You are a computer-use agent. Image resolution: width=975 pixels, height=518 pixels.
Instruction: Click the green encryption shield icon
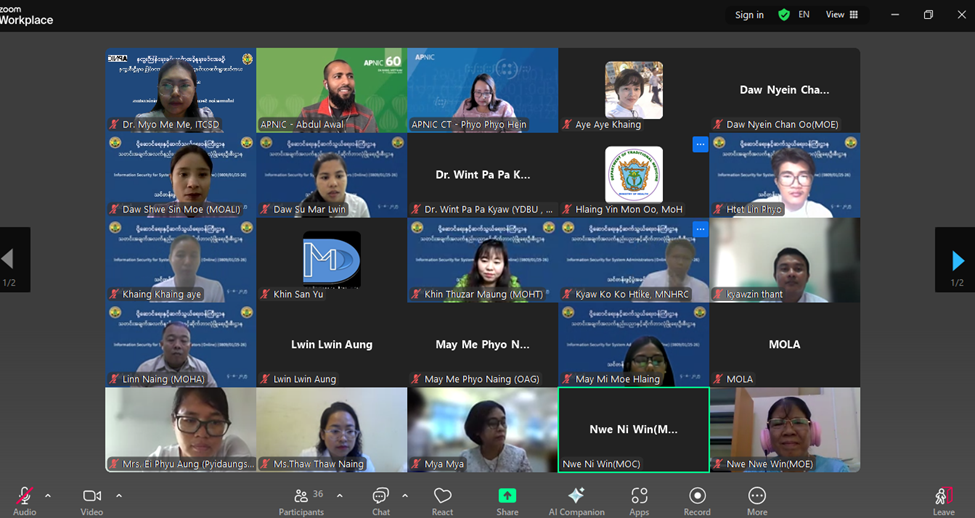tap(784, 15)
